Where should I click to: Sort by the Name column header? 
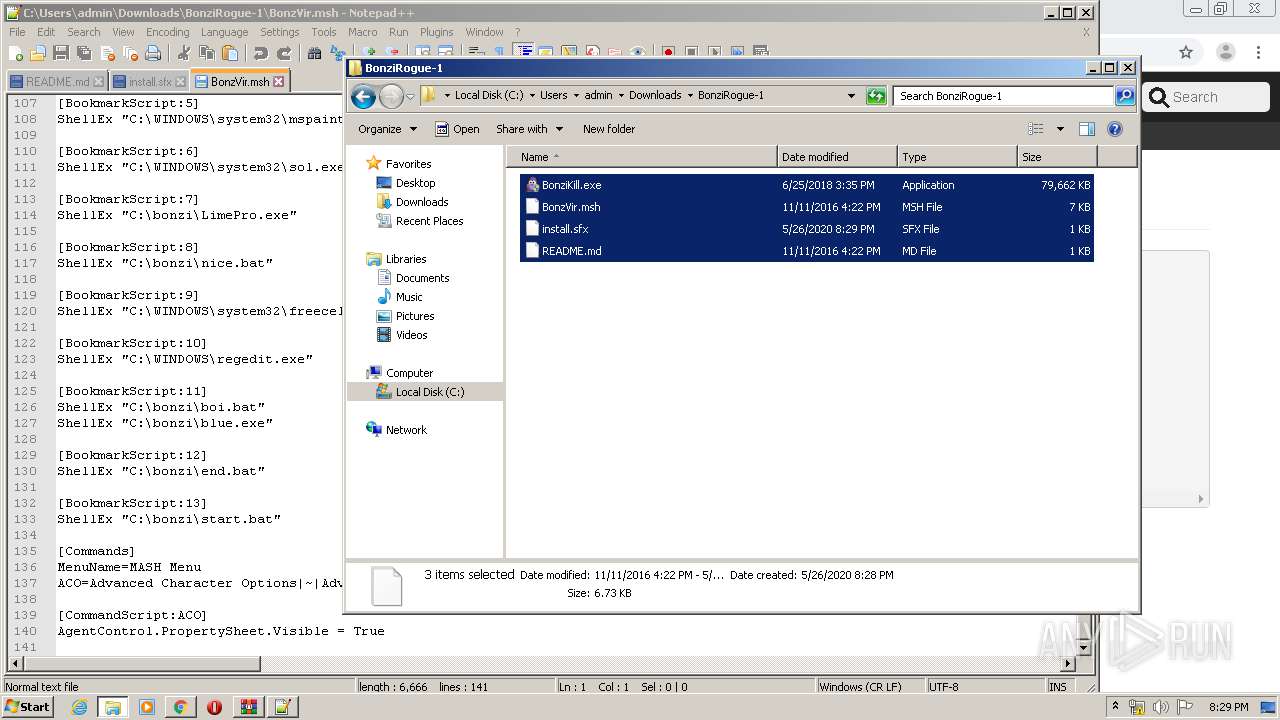(641, 157)
